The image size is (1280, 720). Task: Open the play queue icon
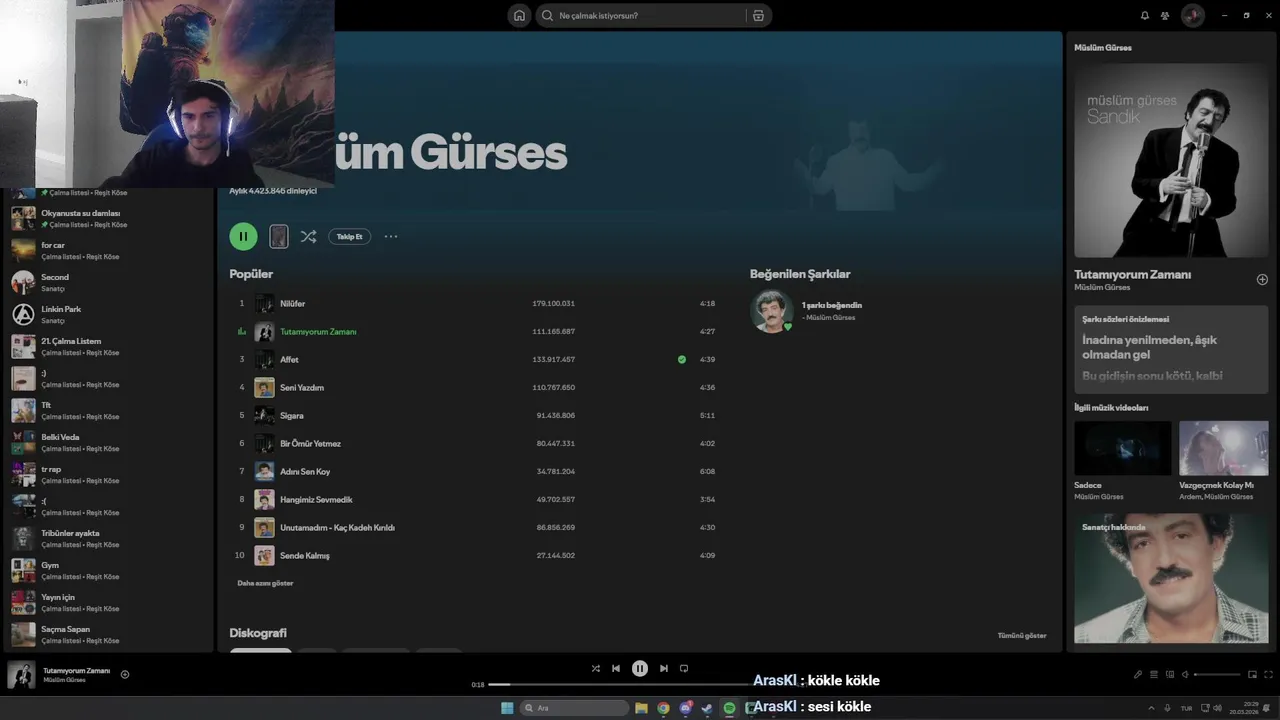coord(1154,674)
